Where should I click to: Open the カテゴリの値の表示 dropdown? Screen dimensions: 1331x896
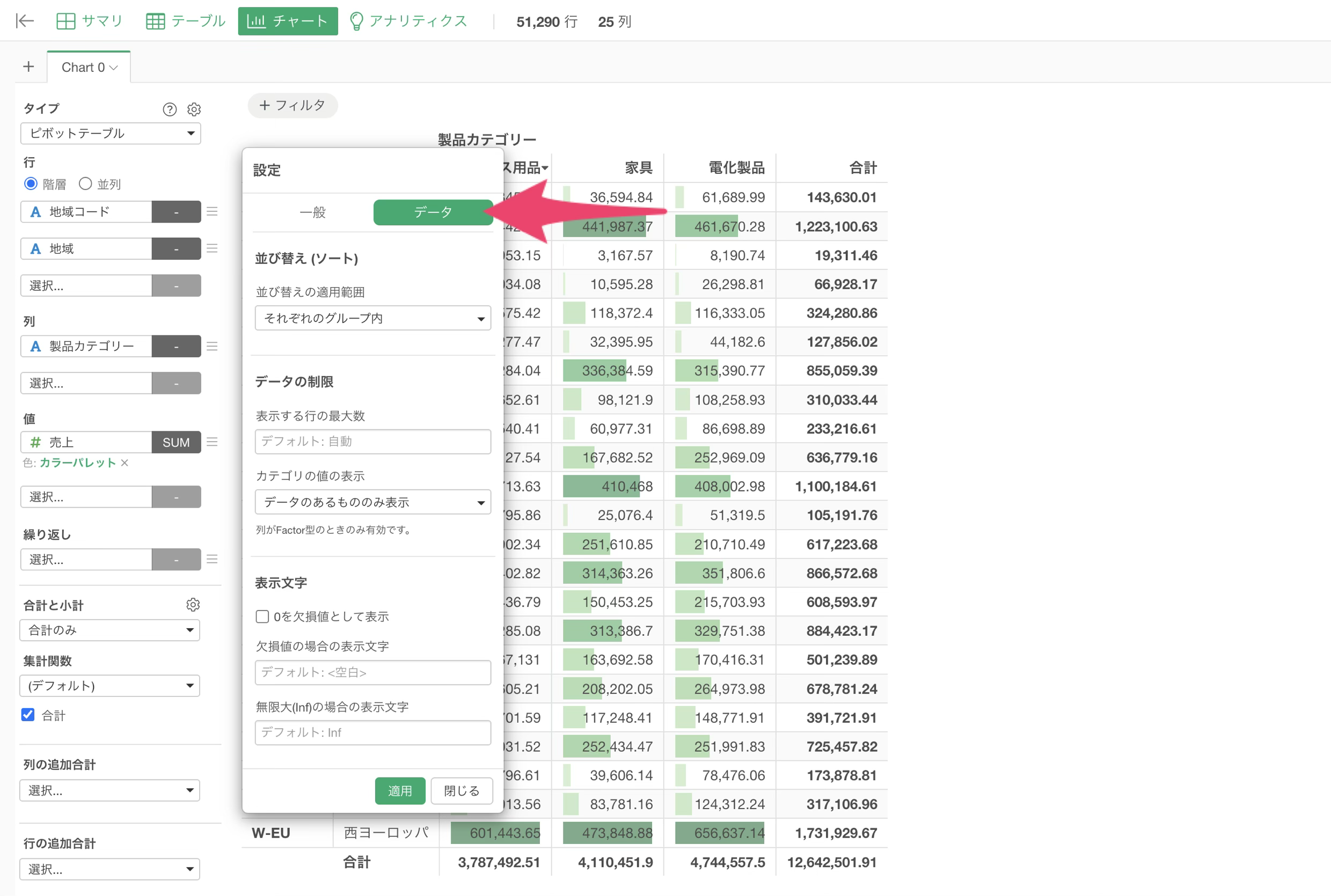(x=373, y=502)
